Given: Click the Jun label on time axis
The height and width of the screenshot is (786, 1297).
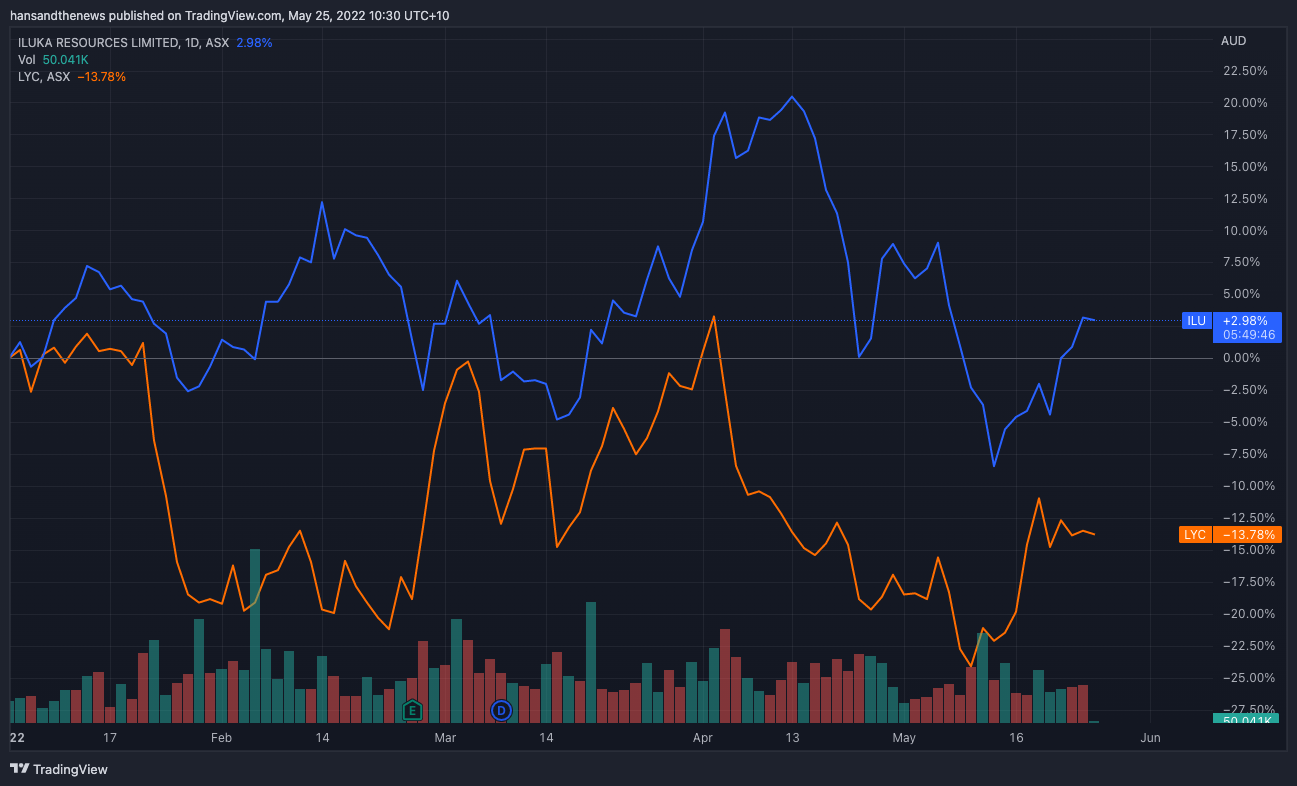Looking at the screenshot, I should [1150, 738].
